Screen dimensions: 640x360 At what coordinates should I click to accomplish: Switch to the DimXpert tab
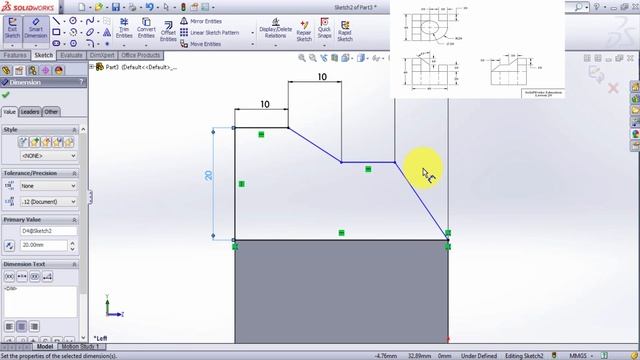click(x=102, y=55)
